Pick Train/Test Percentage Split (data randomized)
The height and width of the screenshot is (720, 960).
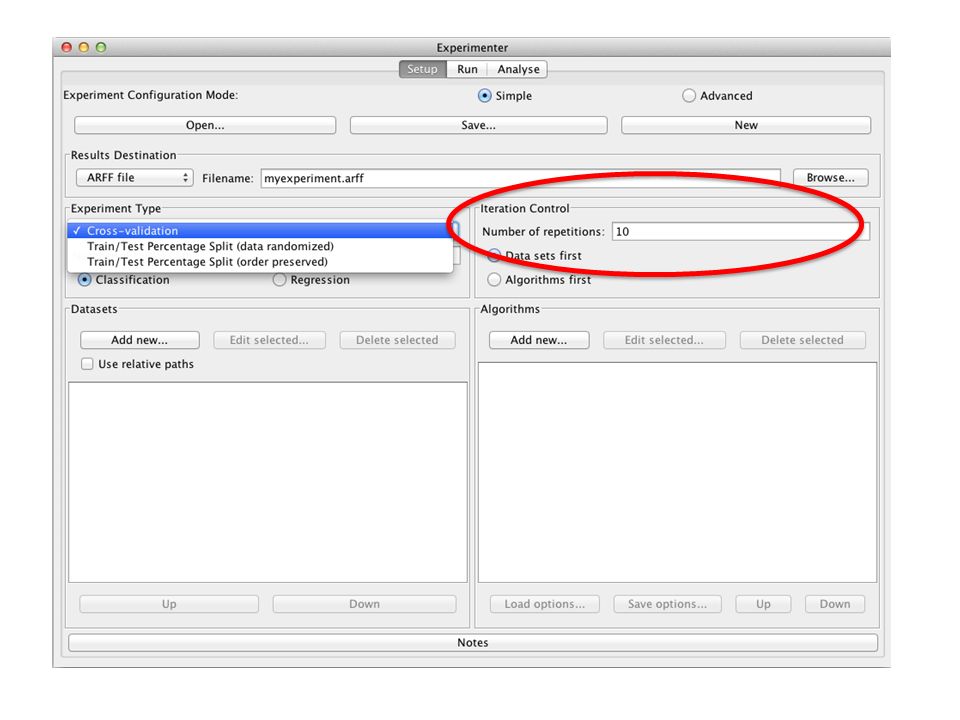[x=260, y=246]
